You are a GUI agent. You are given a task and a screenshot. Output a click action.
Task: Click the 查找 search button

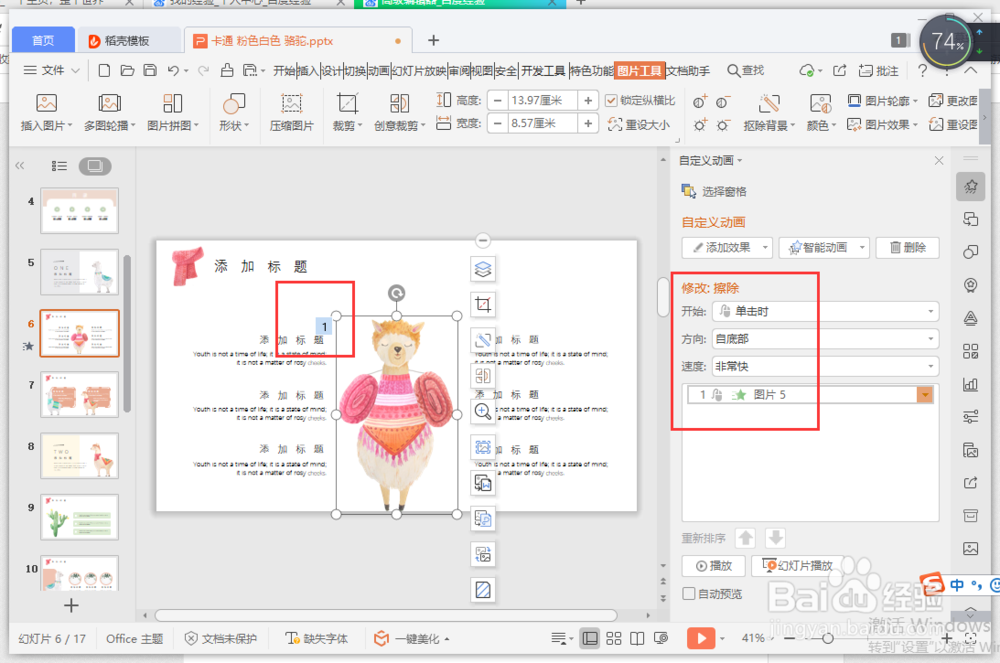tap(746, 70)
